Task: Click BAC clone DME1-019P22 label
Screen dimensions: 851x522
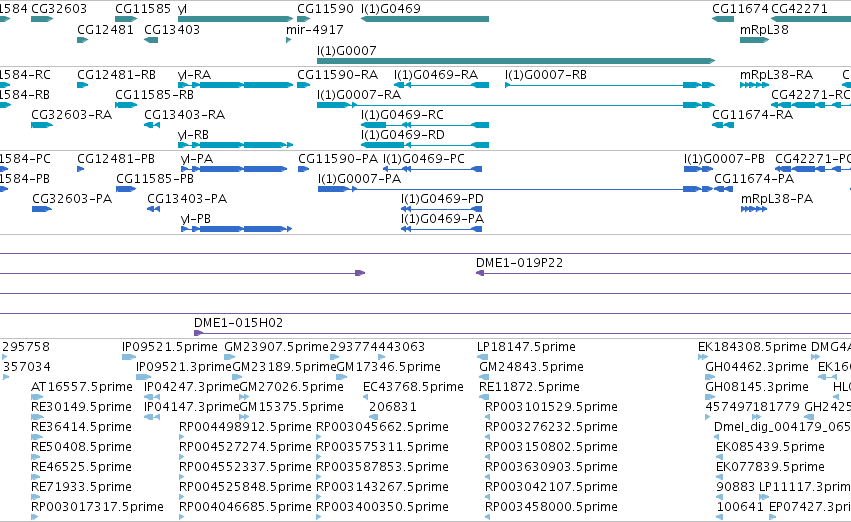Action: coord(519,263)
